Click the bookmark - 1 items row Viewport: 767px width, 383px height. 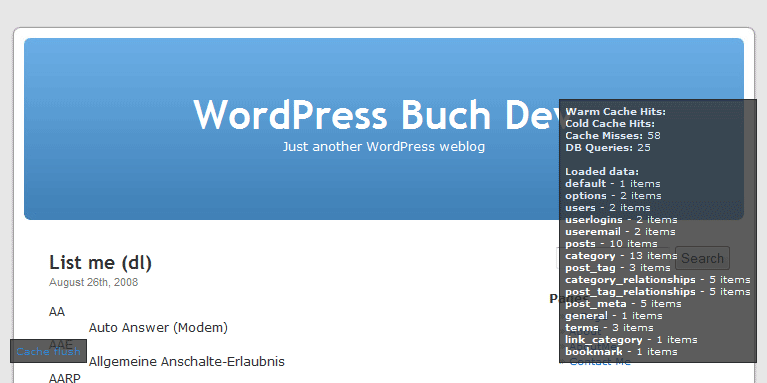coord(621,352)
